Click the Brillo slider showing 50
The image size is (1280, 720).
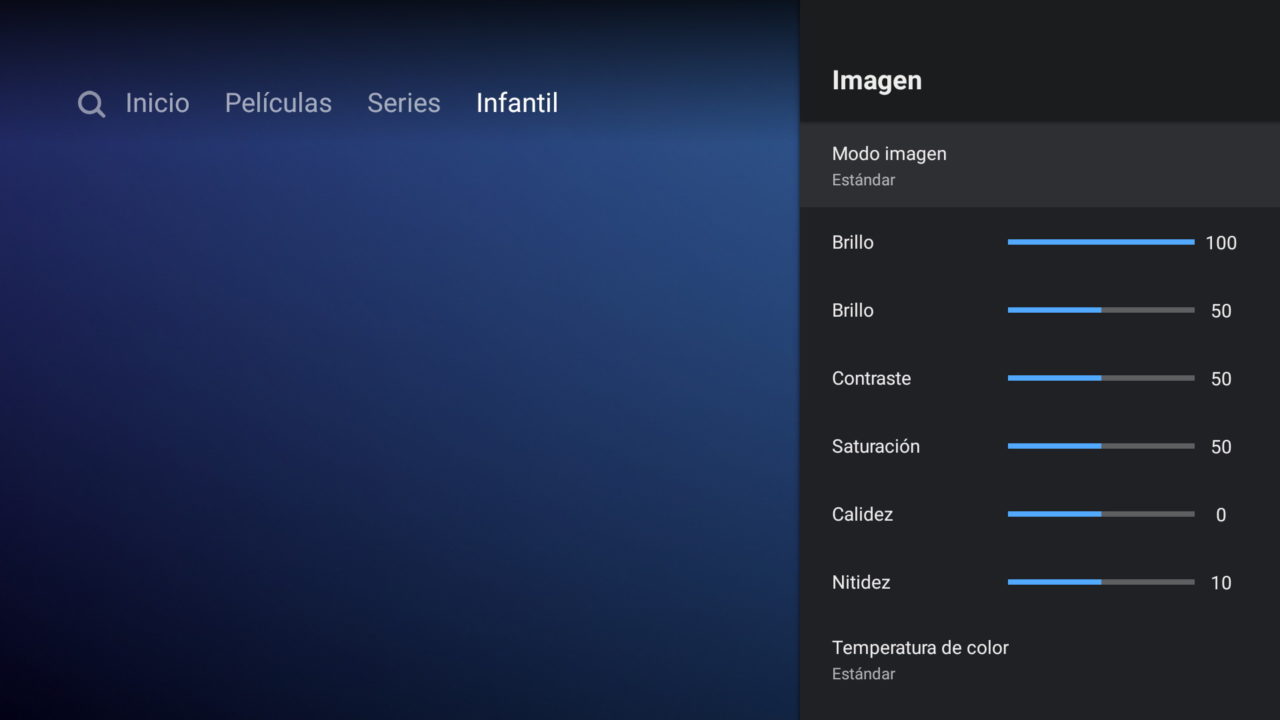click(1101, 310)
